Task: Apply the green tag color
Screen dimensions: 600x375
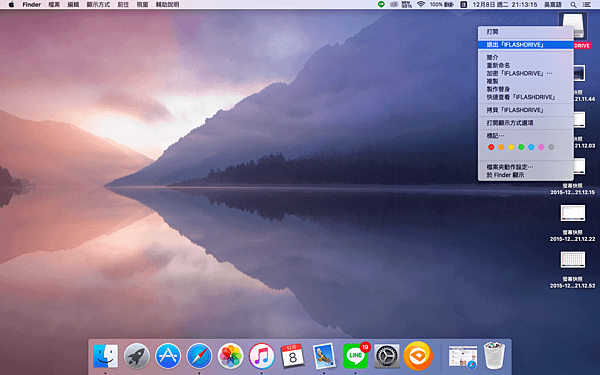Action: click(x=521, y=147)
